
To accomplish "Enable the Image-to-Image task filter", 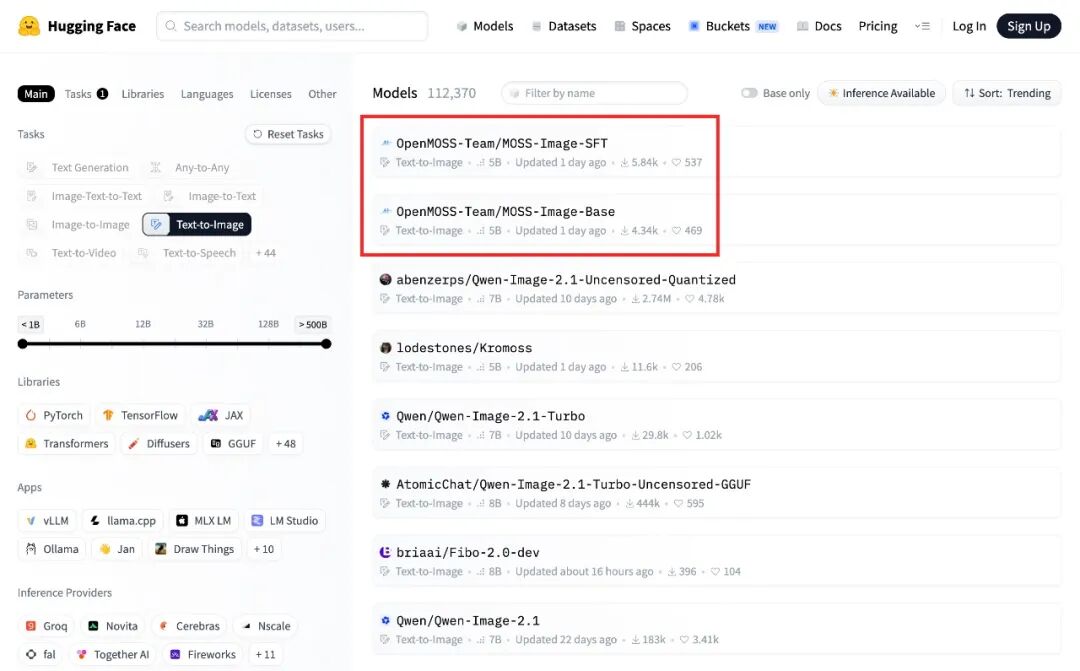I will [x=77, y=225].
